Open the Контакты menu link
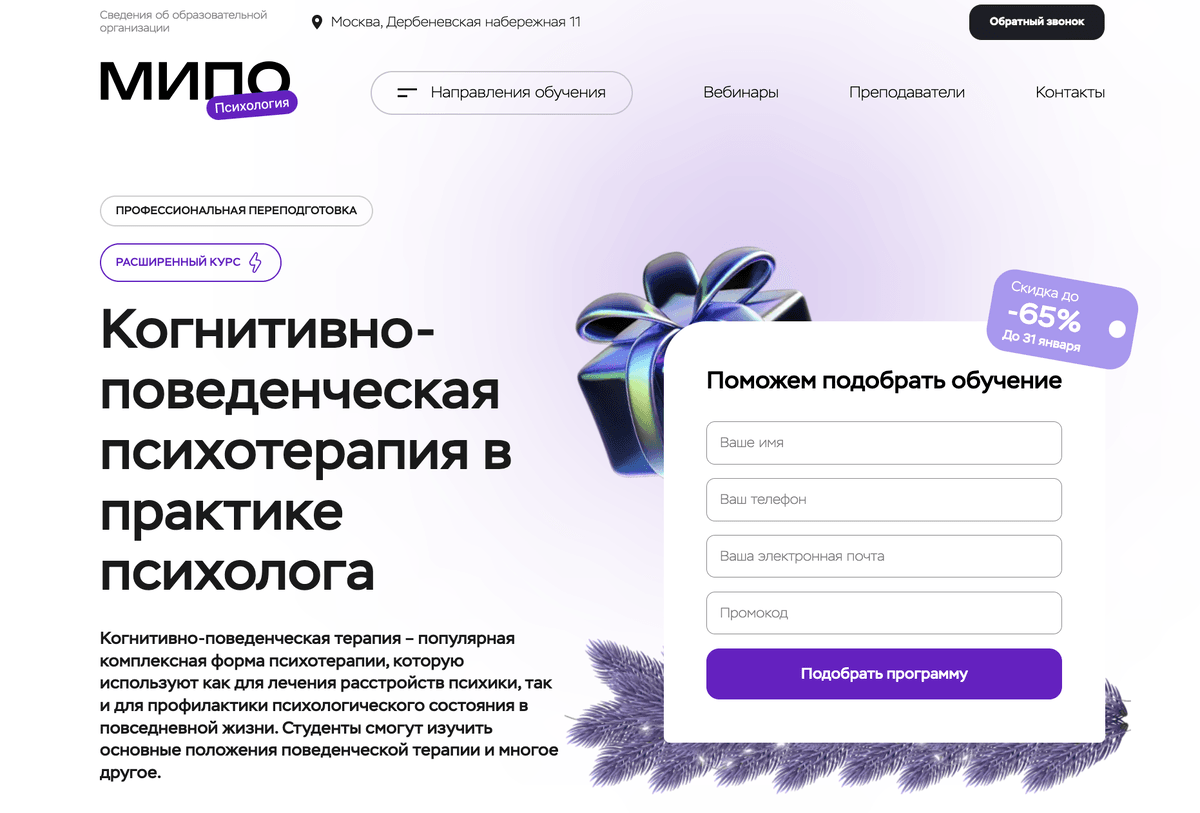Viewport: 1200px width, 813px height. 1070,92
